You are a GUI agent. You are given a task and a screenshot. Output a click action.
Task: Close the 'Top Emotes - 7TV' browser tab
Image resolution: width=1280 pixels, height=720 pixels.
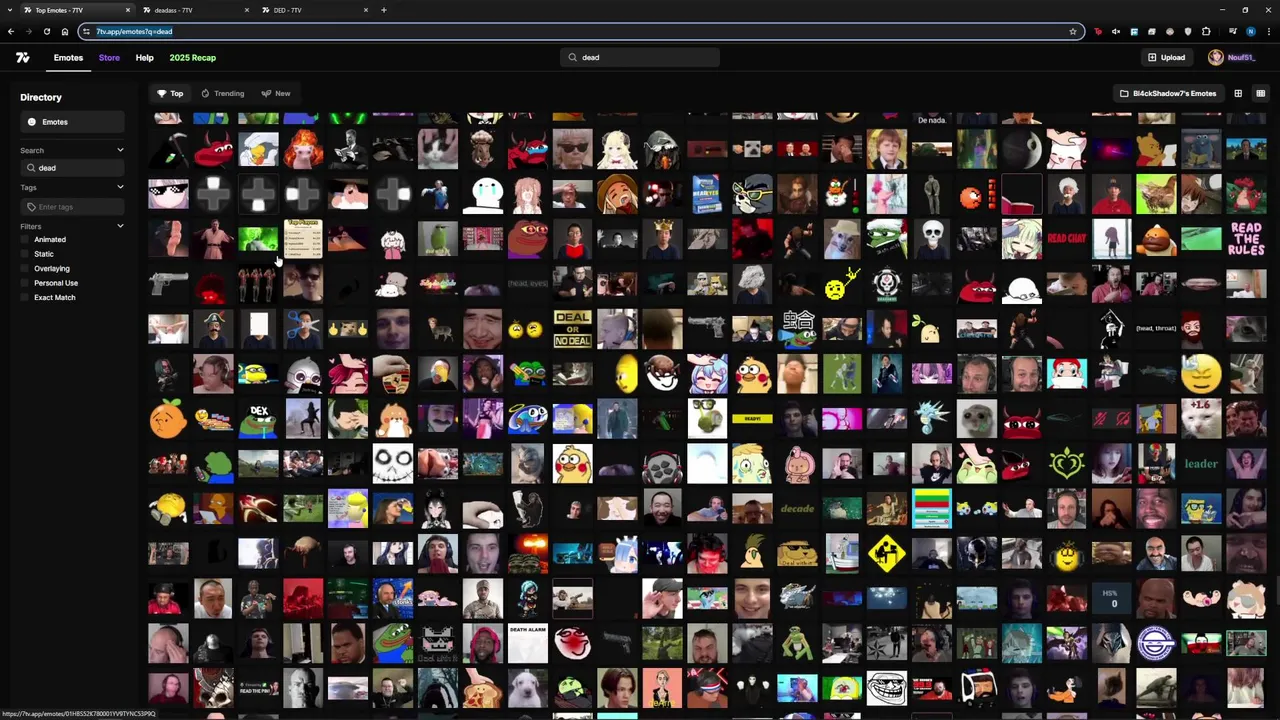click(x=128, y=10)
